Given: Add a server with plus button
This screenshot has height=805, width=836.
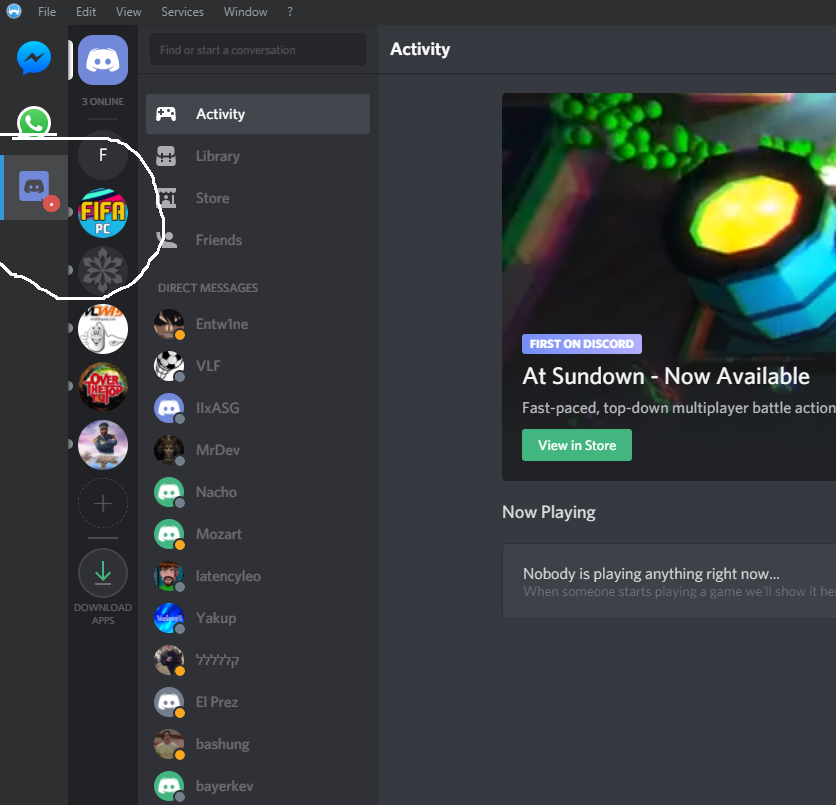Looking at the screenshot, I should [x=103, y=503].
